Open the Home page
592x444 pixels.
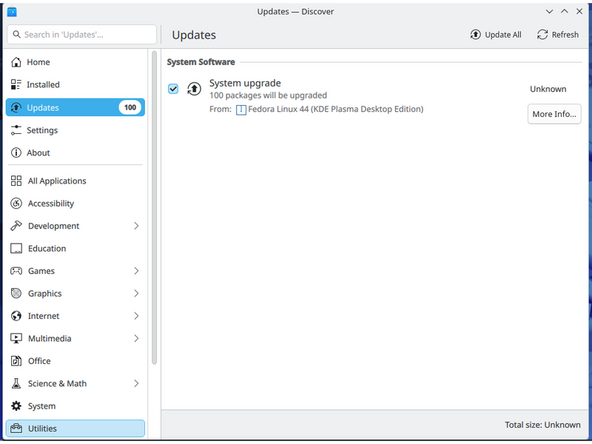pyautogui.click(x=75, y=62)
